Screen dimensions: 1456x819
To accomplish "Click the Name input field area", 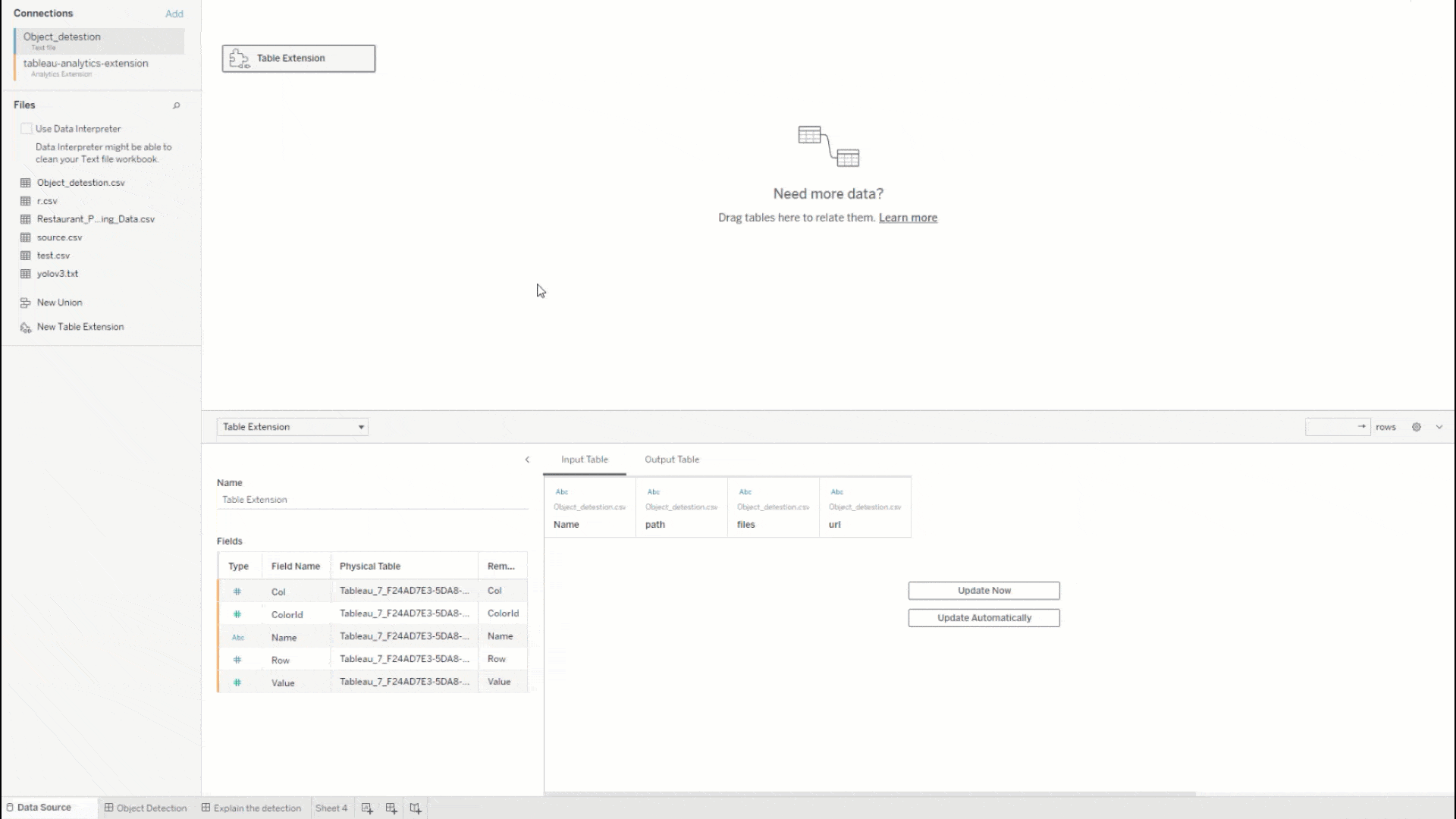I will click(371, 499).
